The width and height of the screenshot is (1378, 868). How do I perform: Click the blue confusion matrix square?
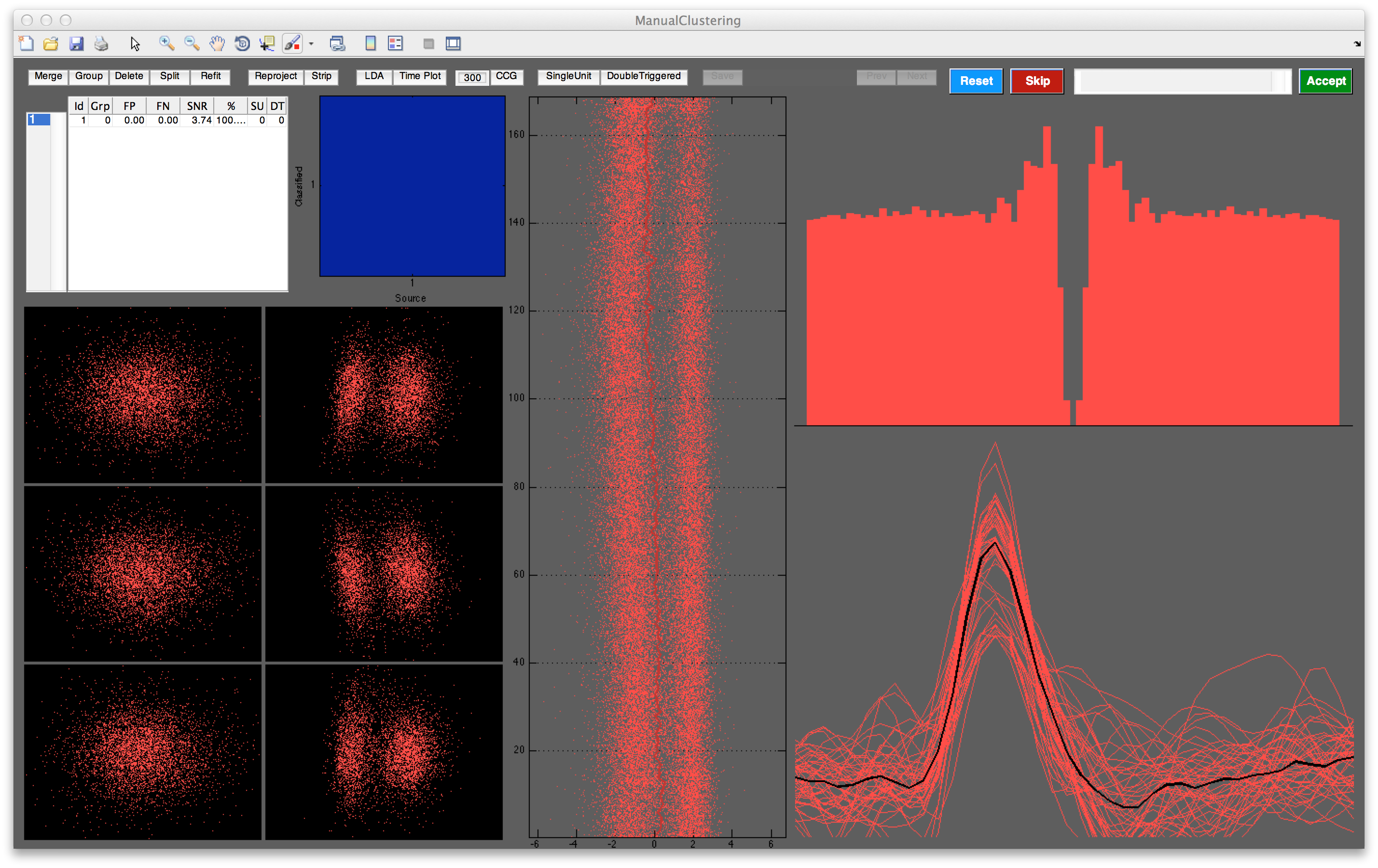coord(412,187)
